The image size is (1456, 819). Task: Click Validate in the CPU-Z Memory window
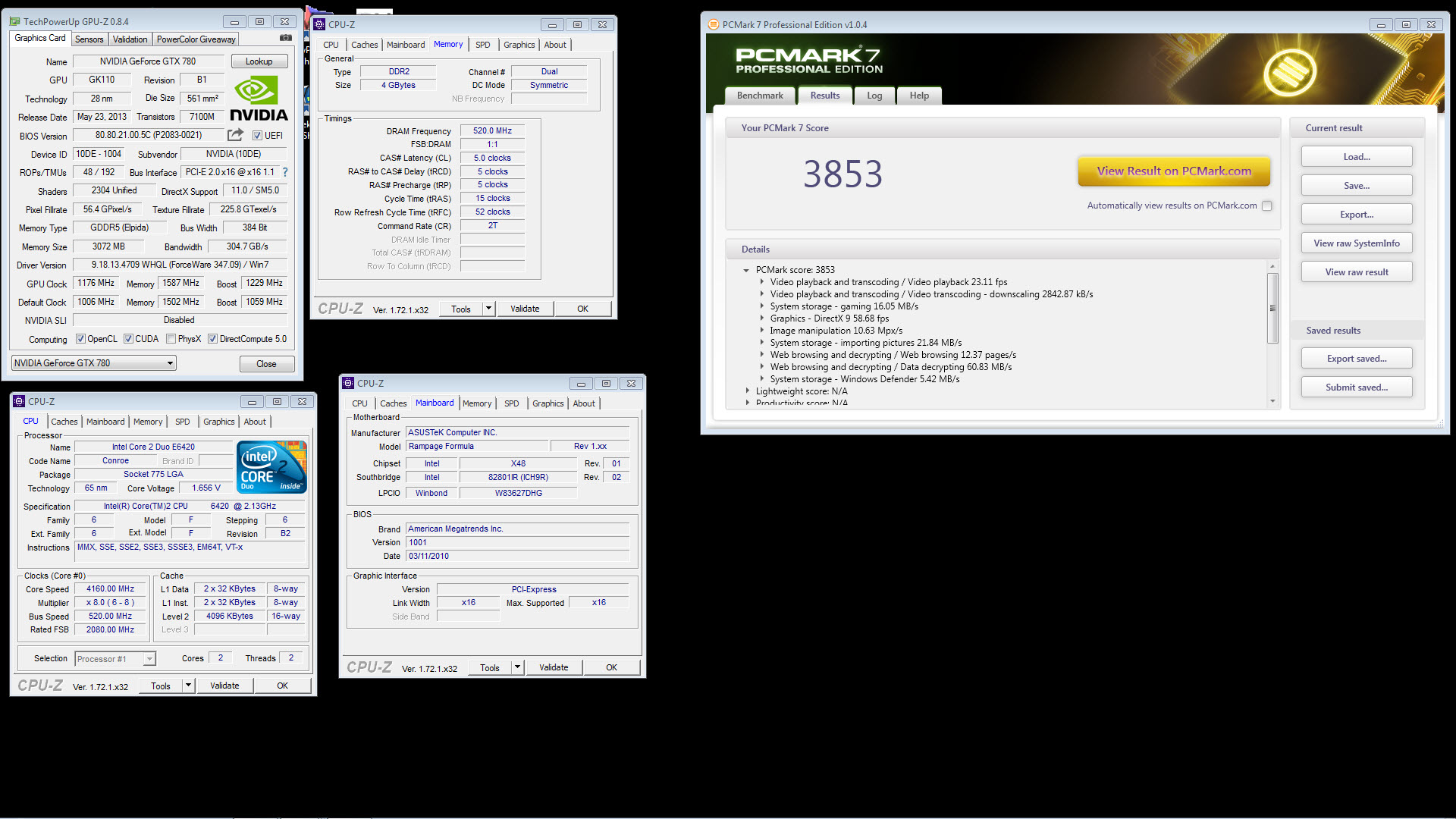point(525,309)
